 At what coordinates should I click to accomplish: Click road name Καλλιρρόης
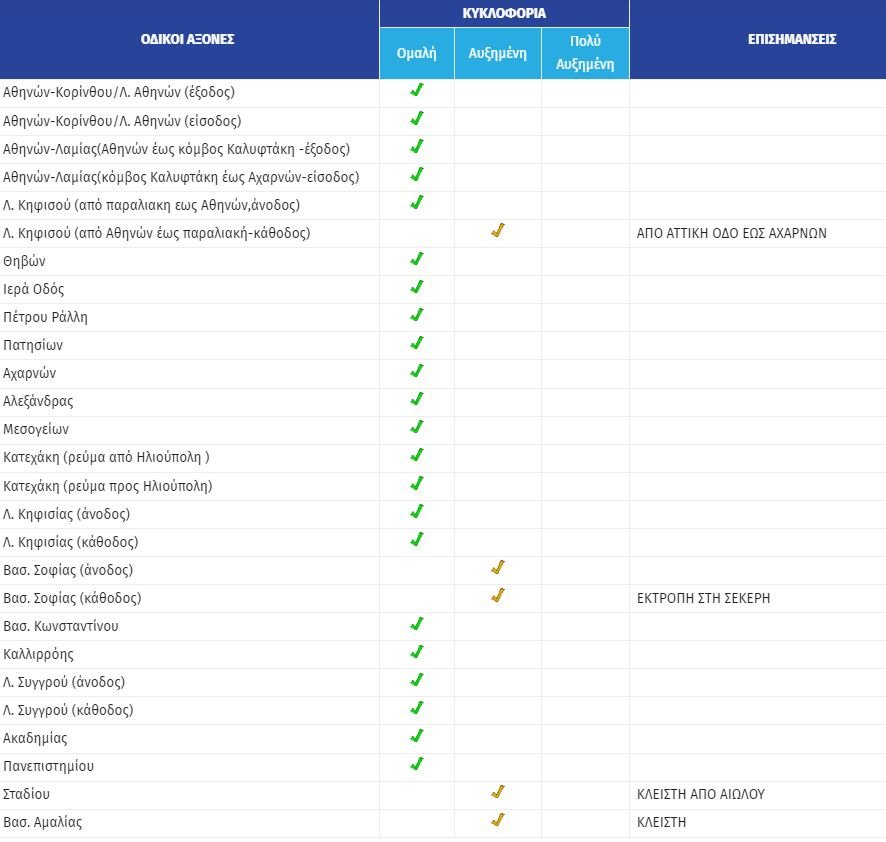click(x=38, y=654)
